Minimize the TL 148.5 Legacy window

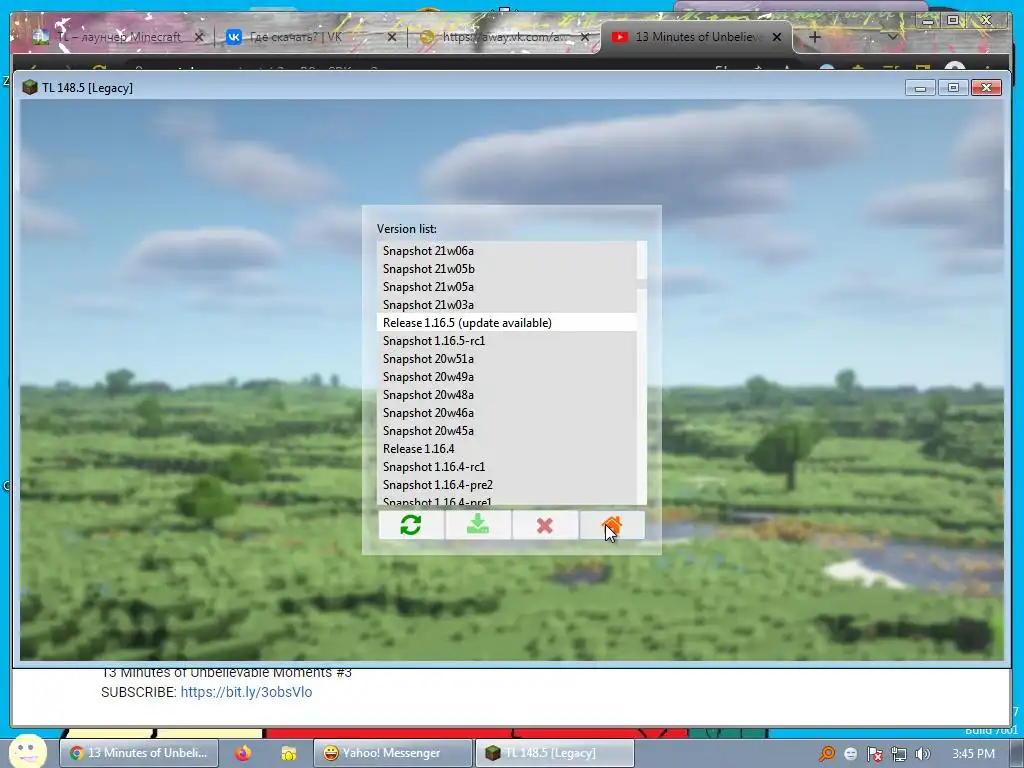[920, 88]
